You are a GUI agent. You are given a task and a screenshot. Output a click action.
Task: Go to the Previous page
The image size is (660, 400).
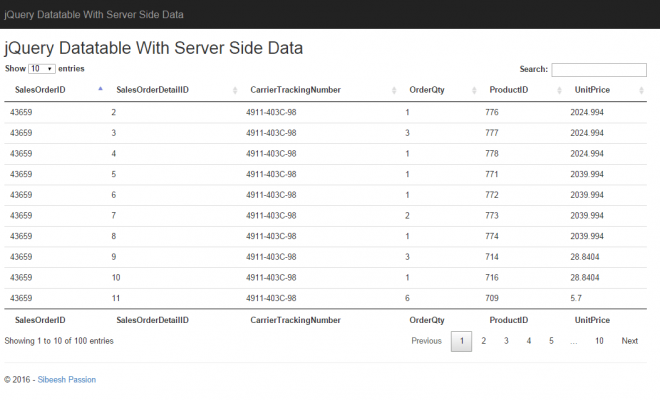point(426,341)
